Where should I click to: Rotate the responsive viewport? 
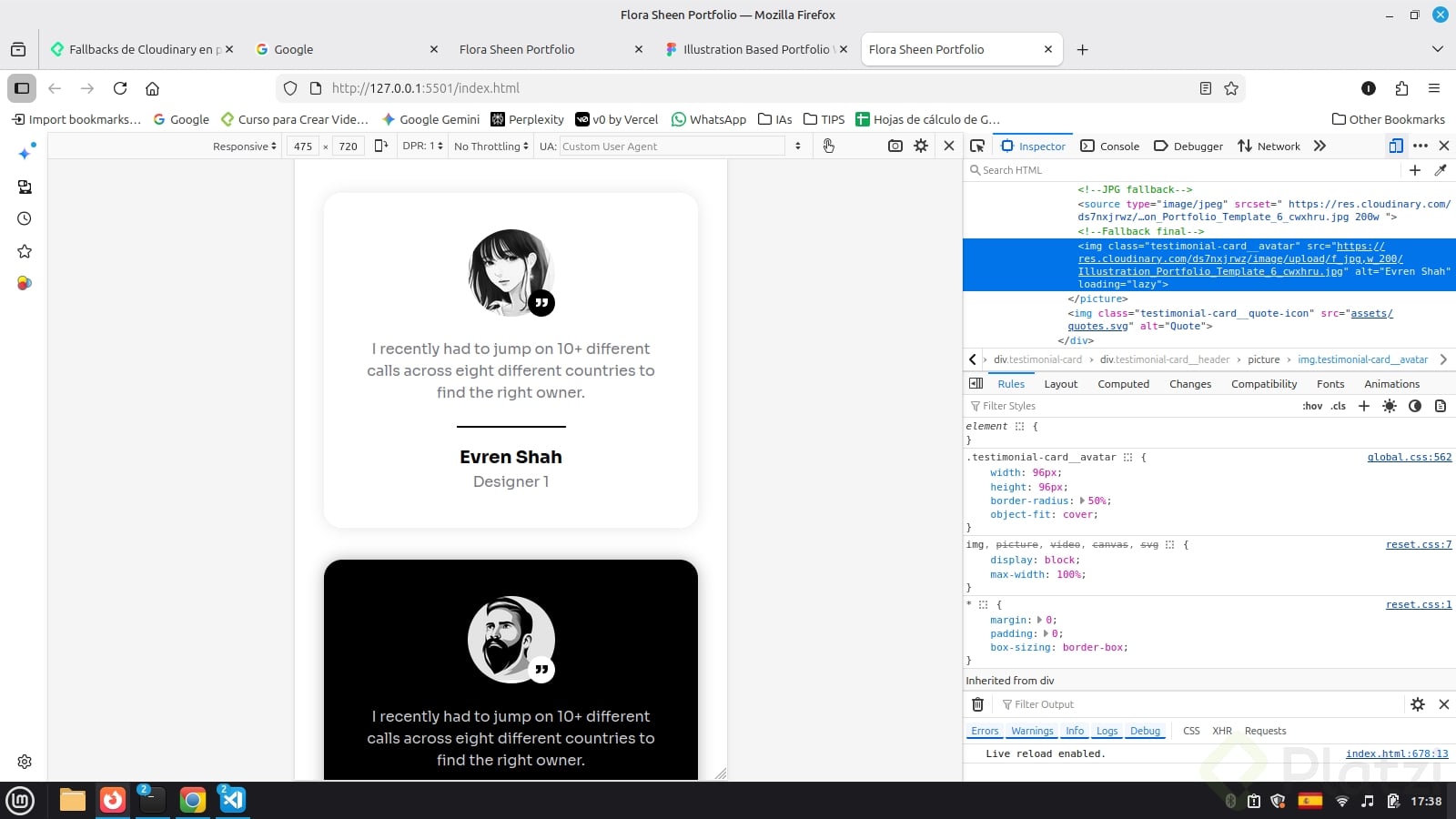381,146
